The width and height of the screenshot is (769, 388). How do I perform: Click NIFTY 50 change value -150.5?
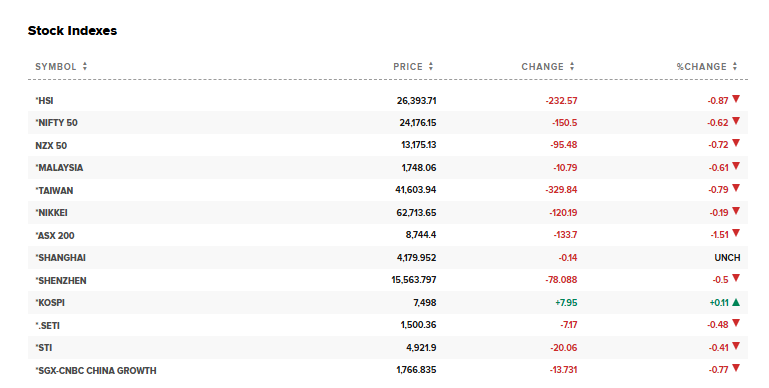coord(564,123)
